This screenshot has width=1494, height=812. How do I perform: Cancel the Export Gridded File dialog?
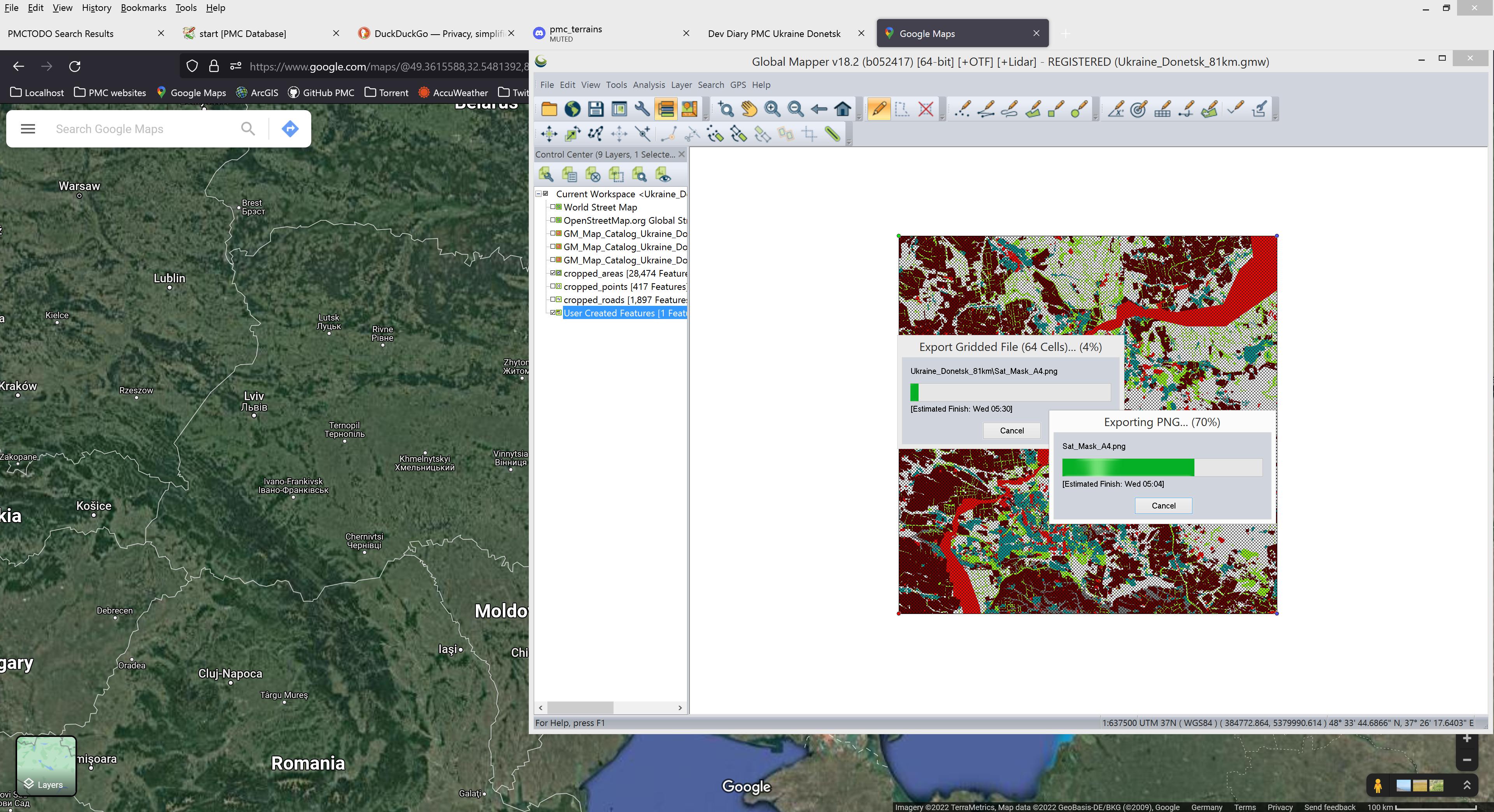tap(1012, 430)
